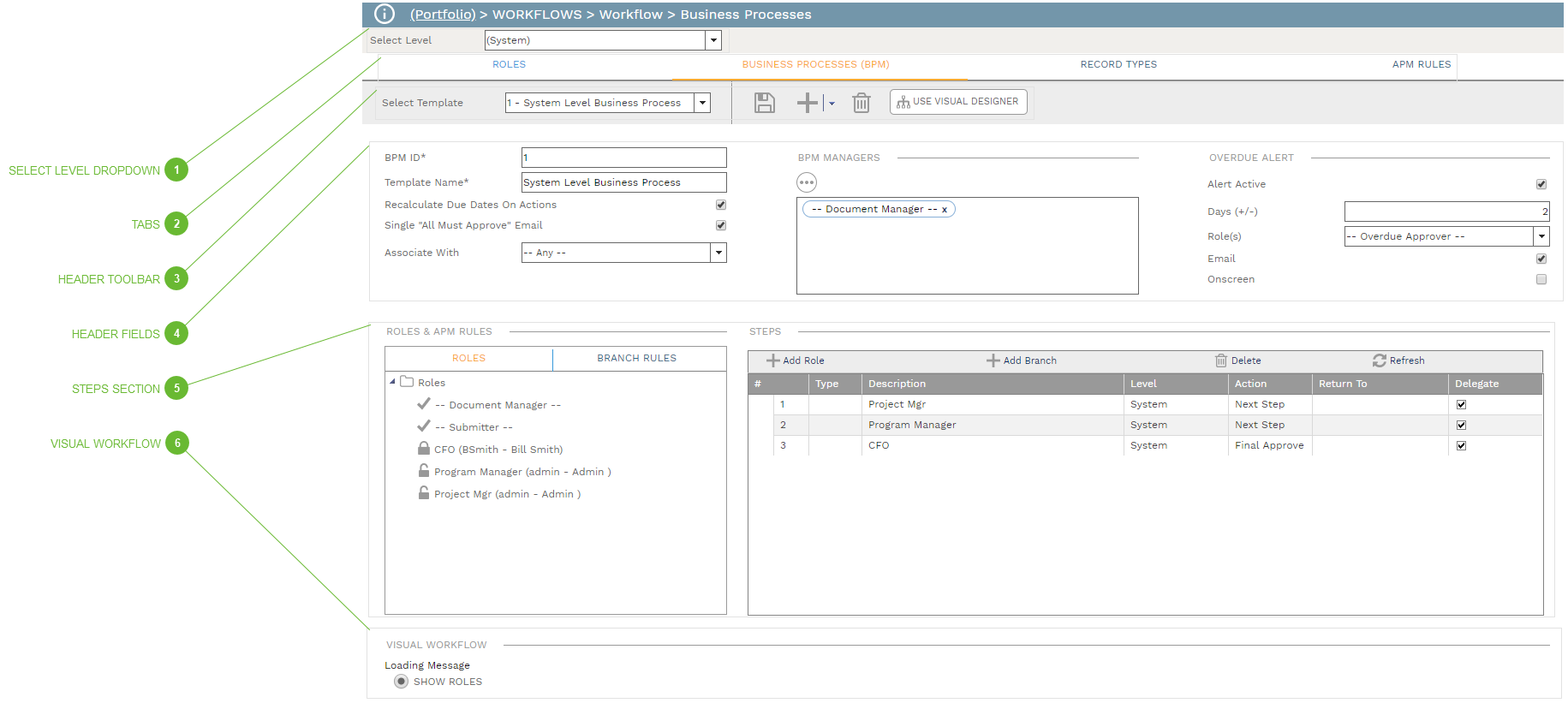Click the Return To column header
This screenshot has height=703, width=1568.
pyautogui.click(x=1380, y=384)
